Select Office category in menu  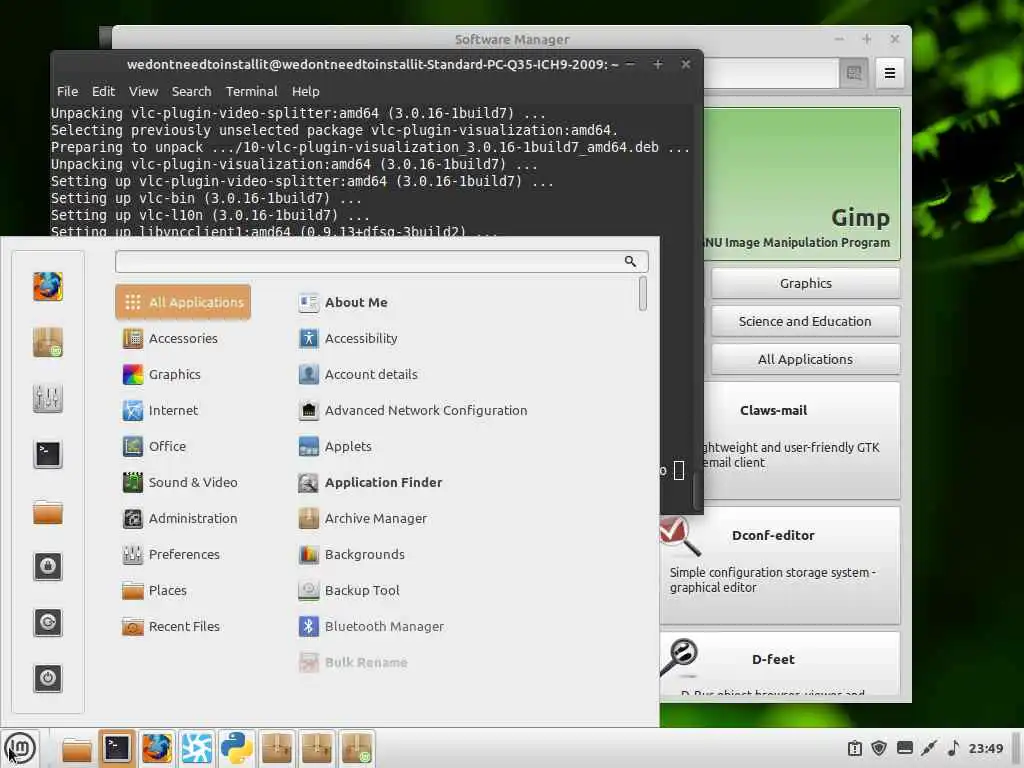tap(183, 446)
